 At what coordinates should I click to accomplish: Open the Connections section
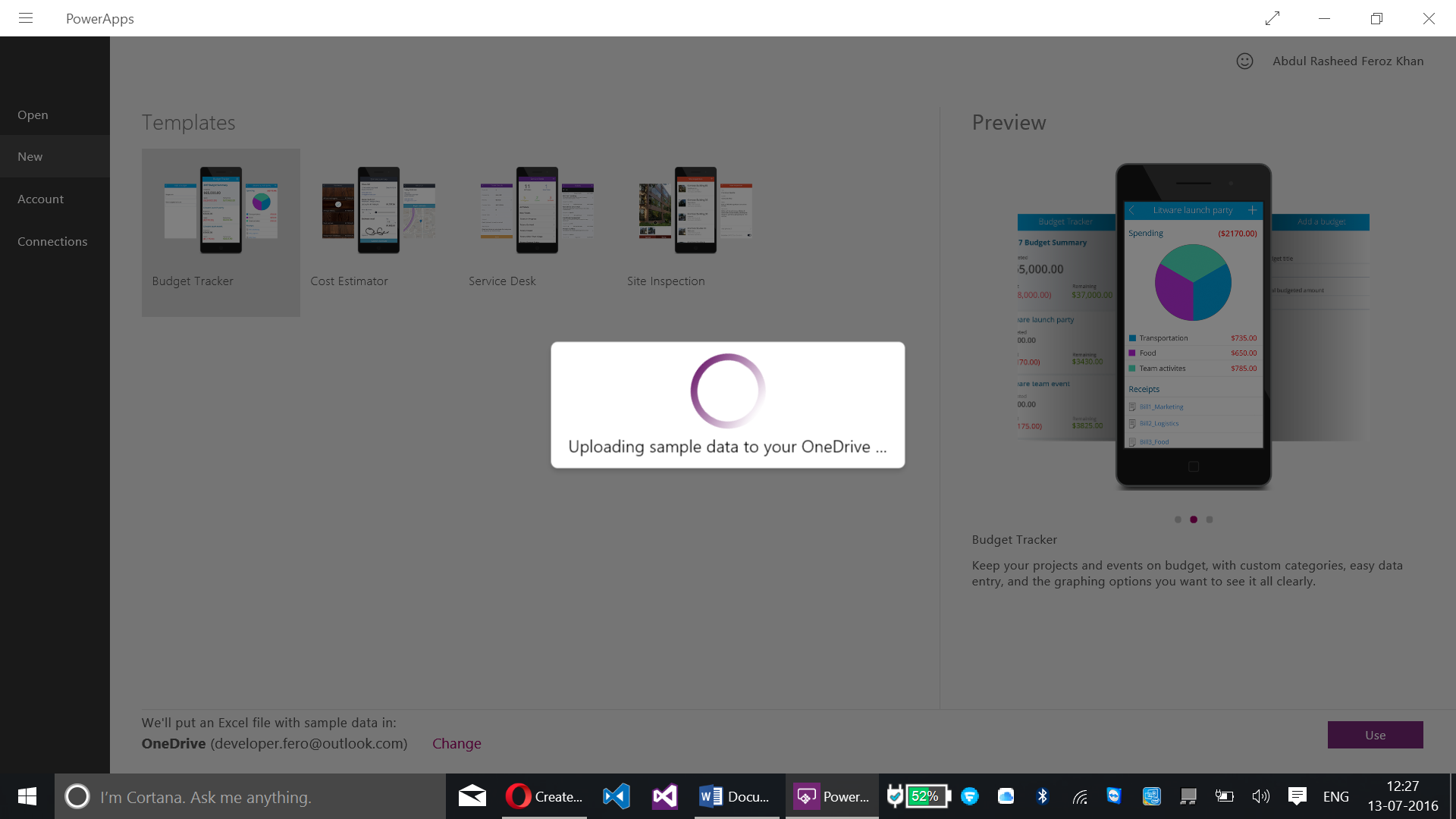(55, 241)
